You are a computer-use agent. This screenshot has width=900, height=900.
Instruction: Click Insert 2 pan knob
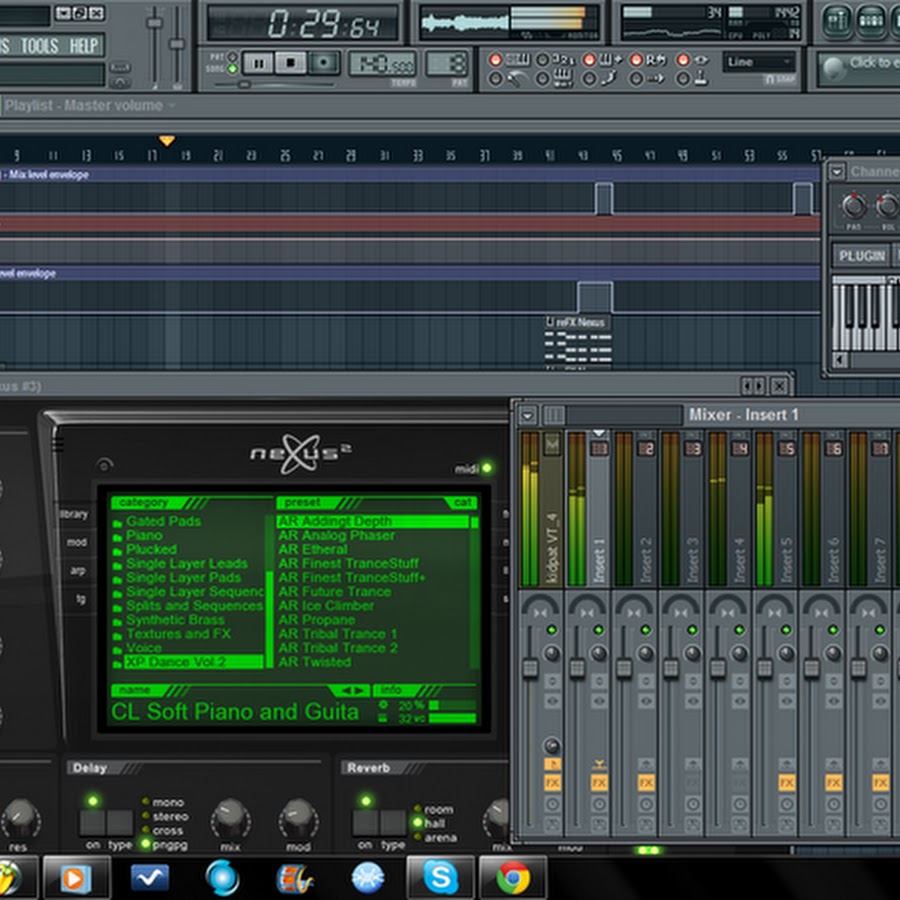[x=646, y=653]
